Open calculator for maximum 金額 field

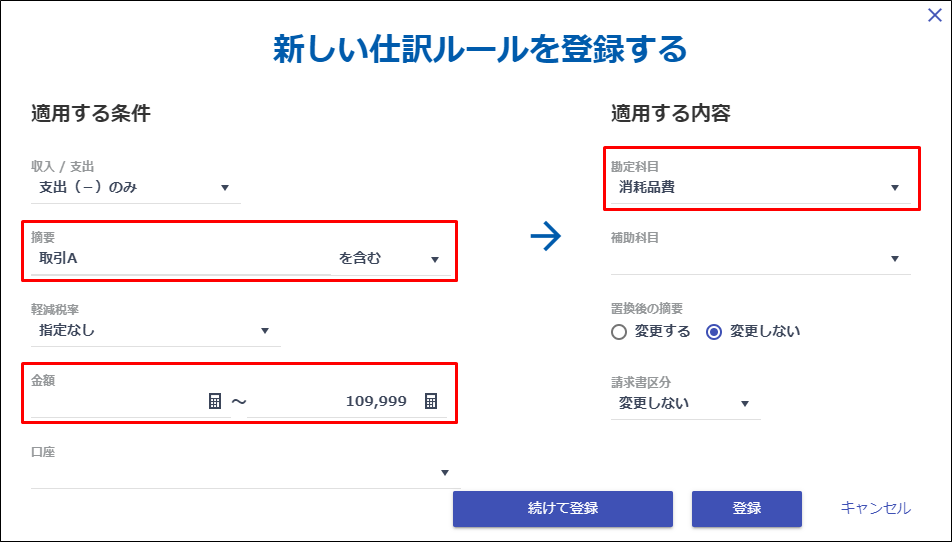pos(431,401)
